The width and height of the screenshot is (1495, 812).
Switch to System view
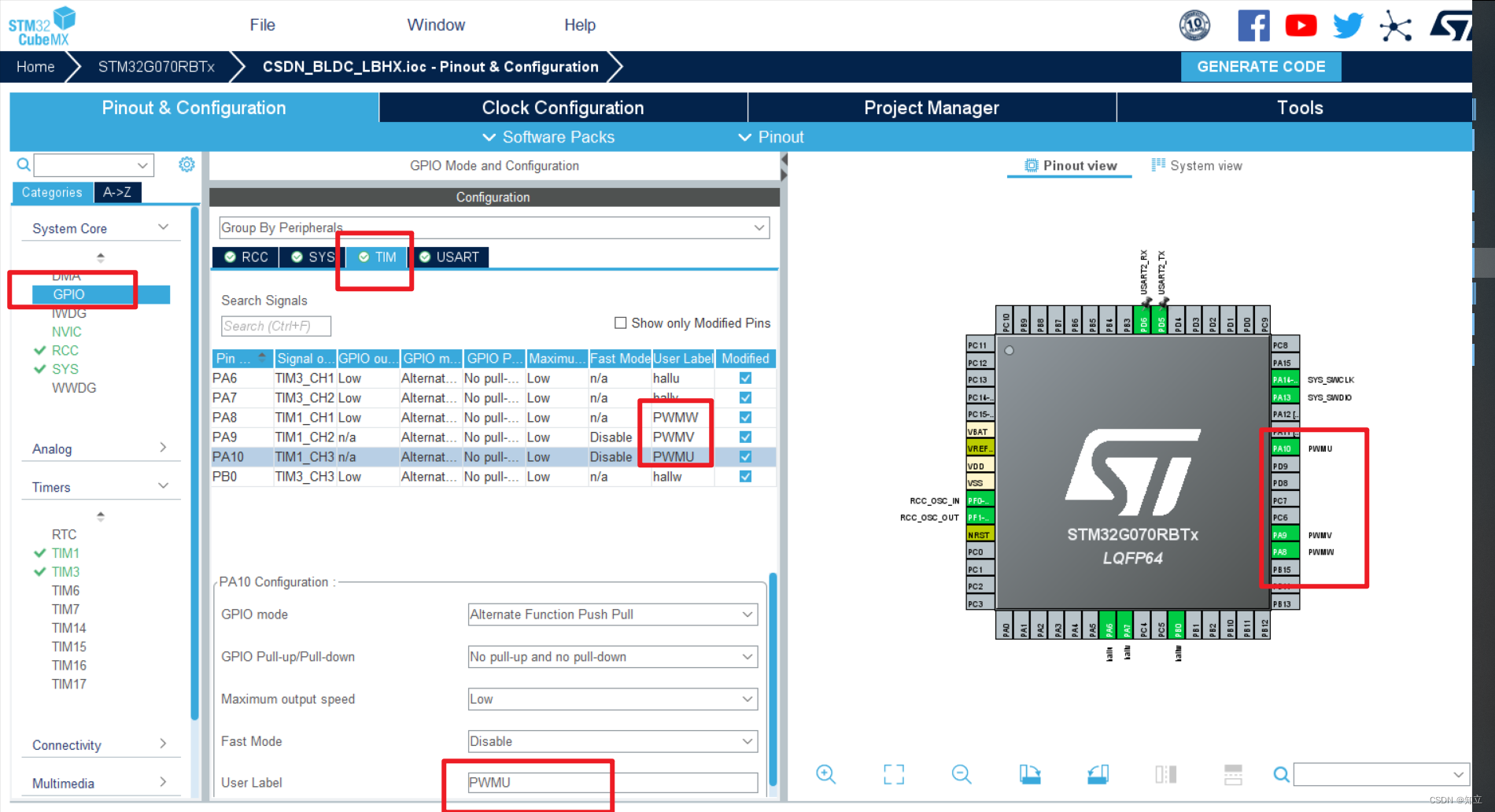1197,166
